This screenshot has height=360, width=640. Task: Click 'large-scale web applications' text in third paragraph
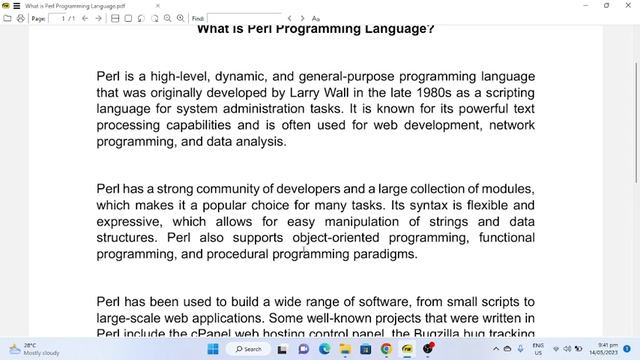click(x=181, y=318)
